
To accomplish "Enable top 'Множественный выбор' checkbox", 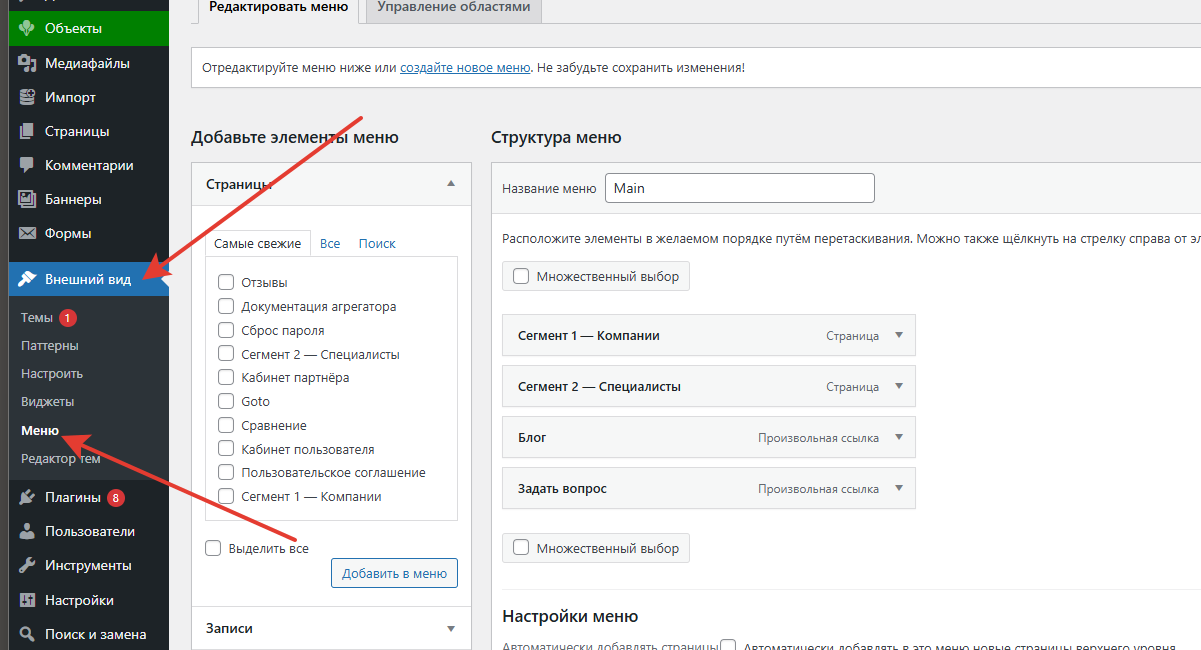I will 521,277.
